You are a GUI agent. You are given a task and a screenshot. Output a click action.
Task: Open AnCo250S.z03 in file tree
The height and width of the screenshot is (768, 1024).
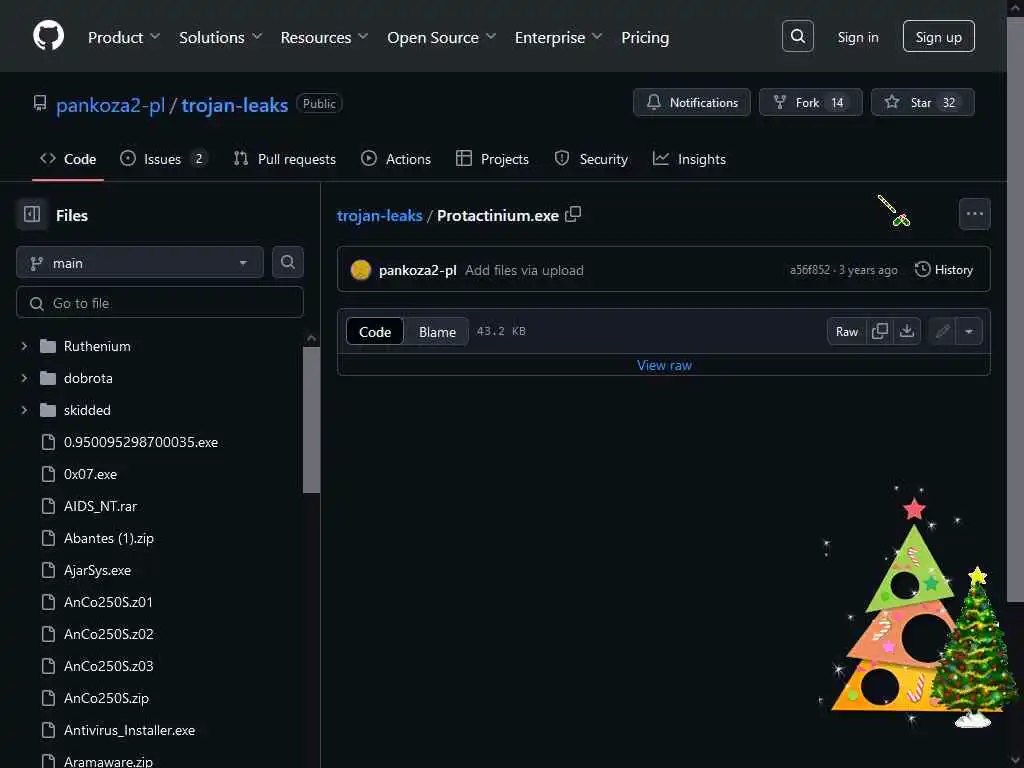pos(108,666)
